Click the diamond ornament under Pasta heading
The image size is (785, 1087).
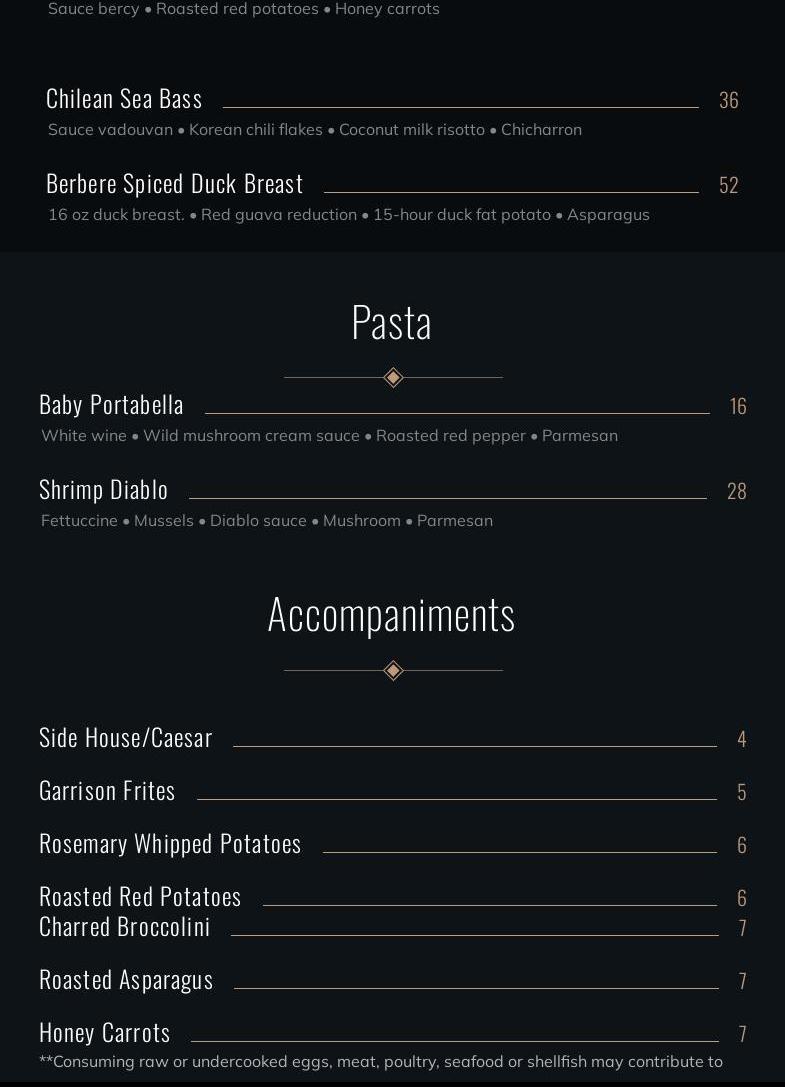(393, 377)
